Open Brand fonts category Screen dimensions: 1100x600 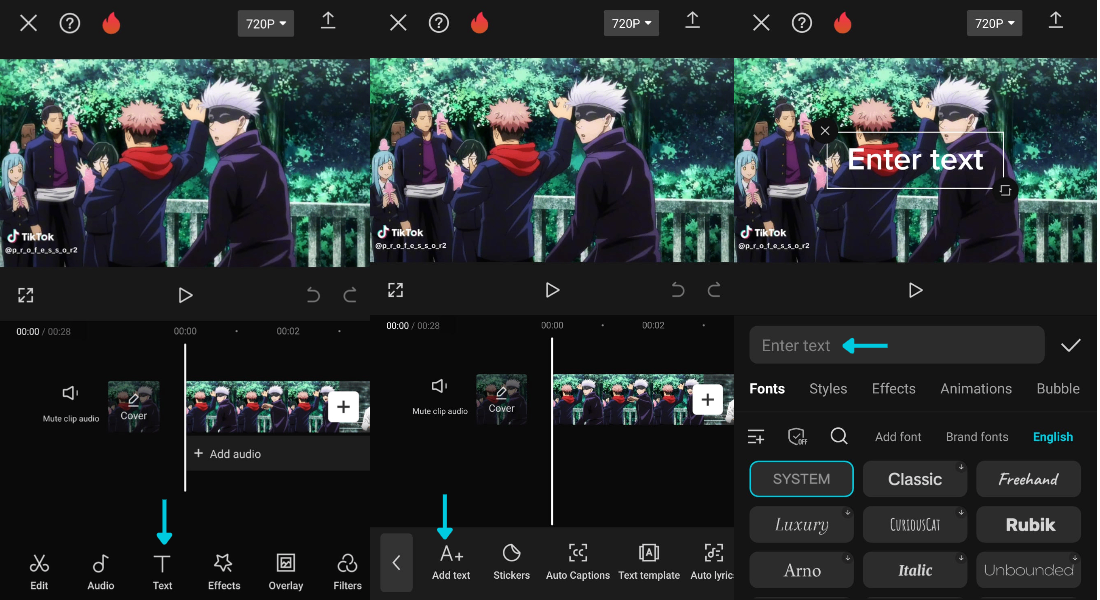click(x=977, y=436)
